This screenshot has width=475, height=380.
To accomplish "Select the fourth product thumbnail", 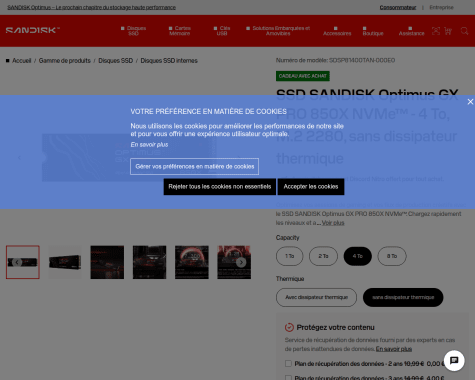I will click(149, 262).
